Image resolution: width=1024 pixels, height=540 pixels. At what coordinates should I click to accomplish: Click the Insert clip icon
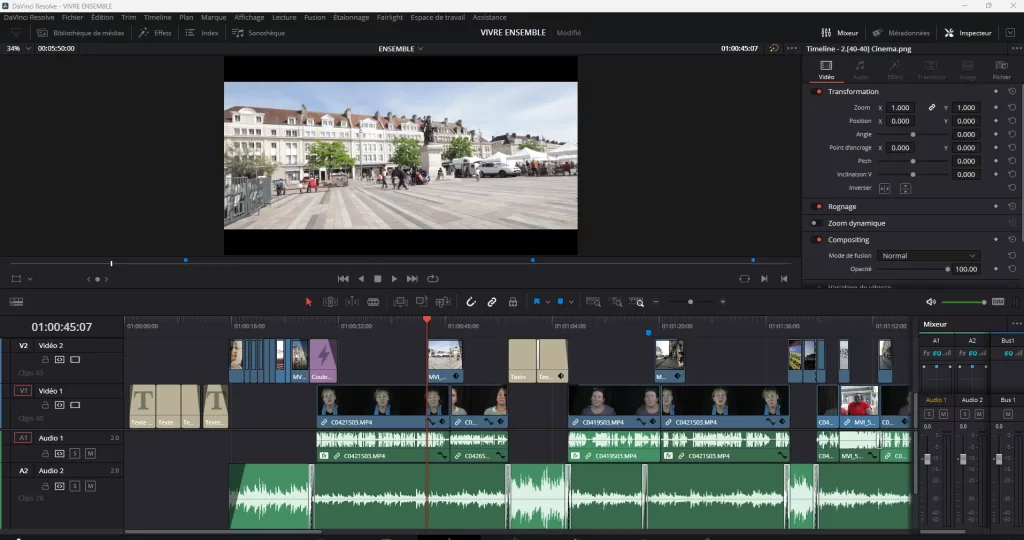(400, 302)
